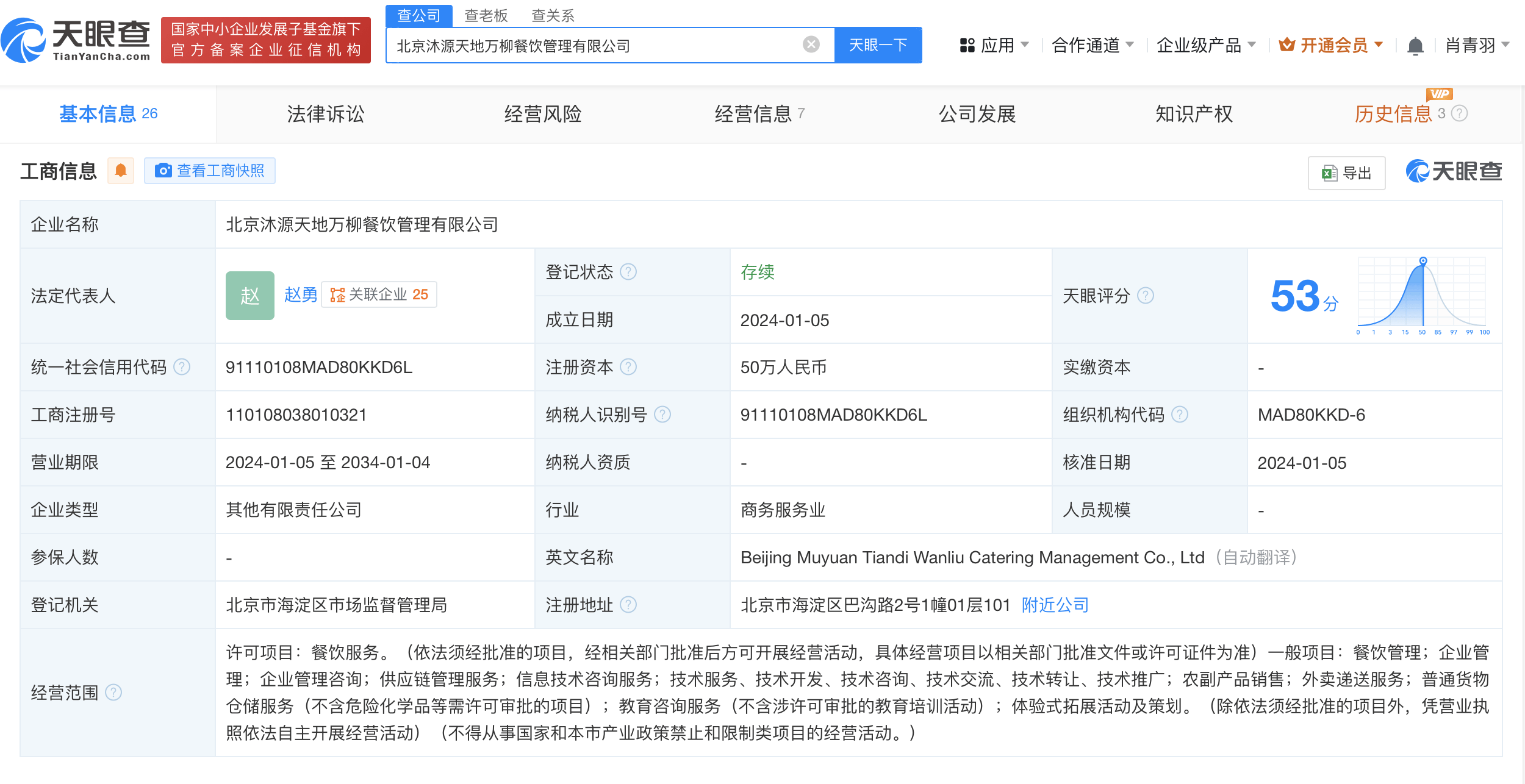Switch to the 历史信息 VIP tab

(x=1411, y=114)
